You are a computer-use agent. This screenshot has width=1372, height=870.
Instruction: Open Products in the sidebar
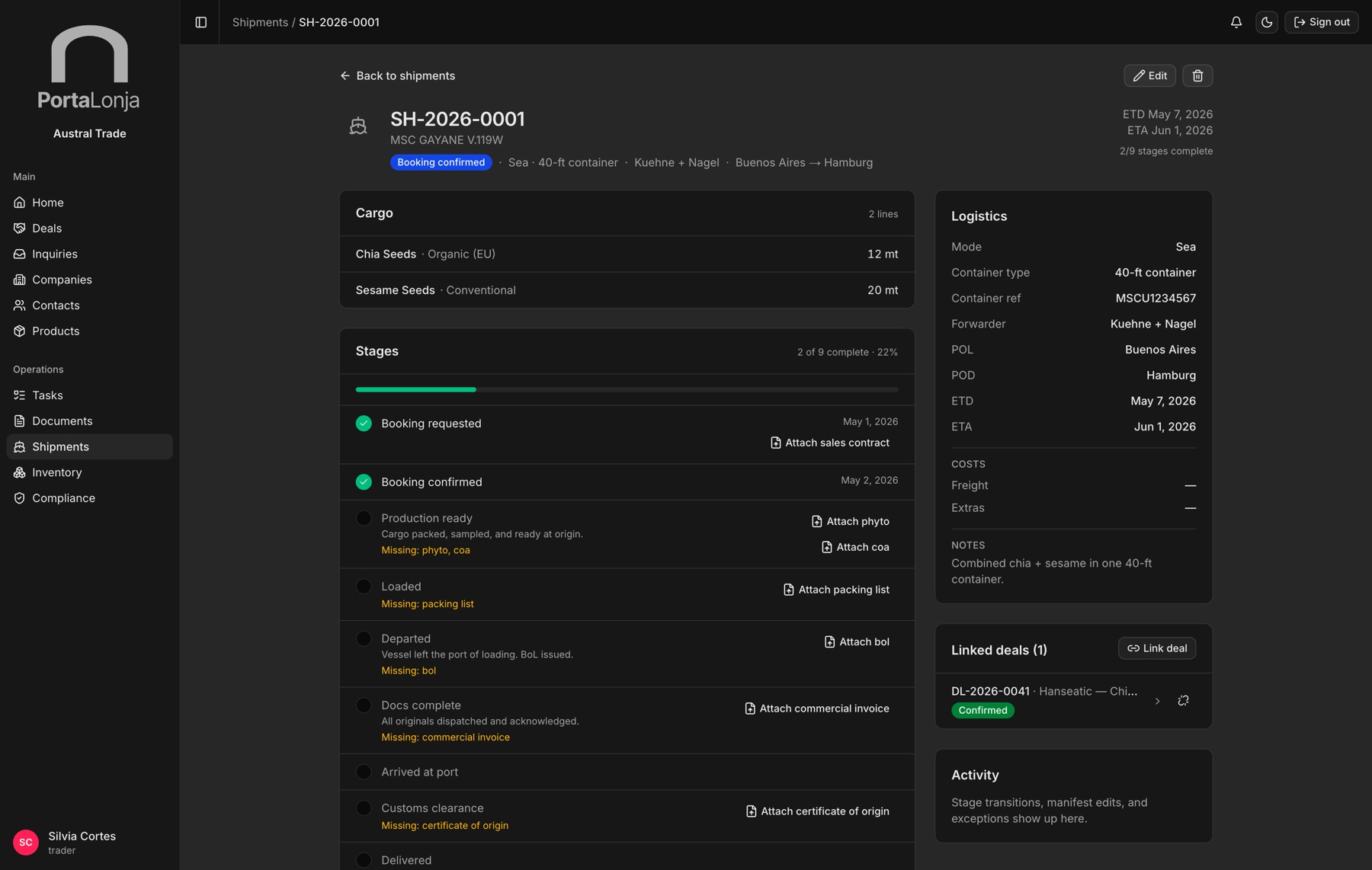pos(89,331)
